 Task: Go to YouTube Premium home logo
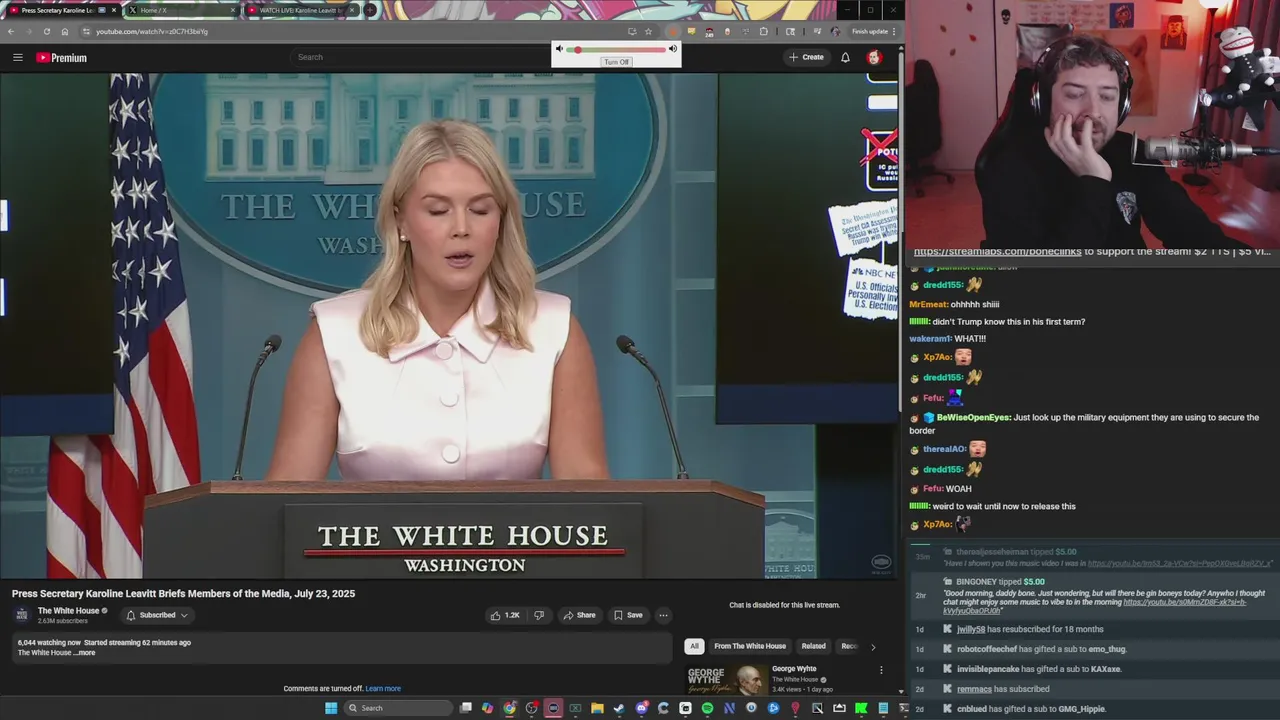point(62,58)
